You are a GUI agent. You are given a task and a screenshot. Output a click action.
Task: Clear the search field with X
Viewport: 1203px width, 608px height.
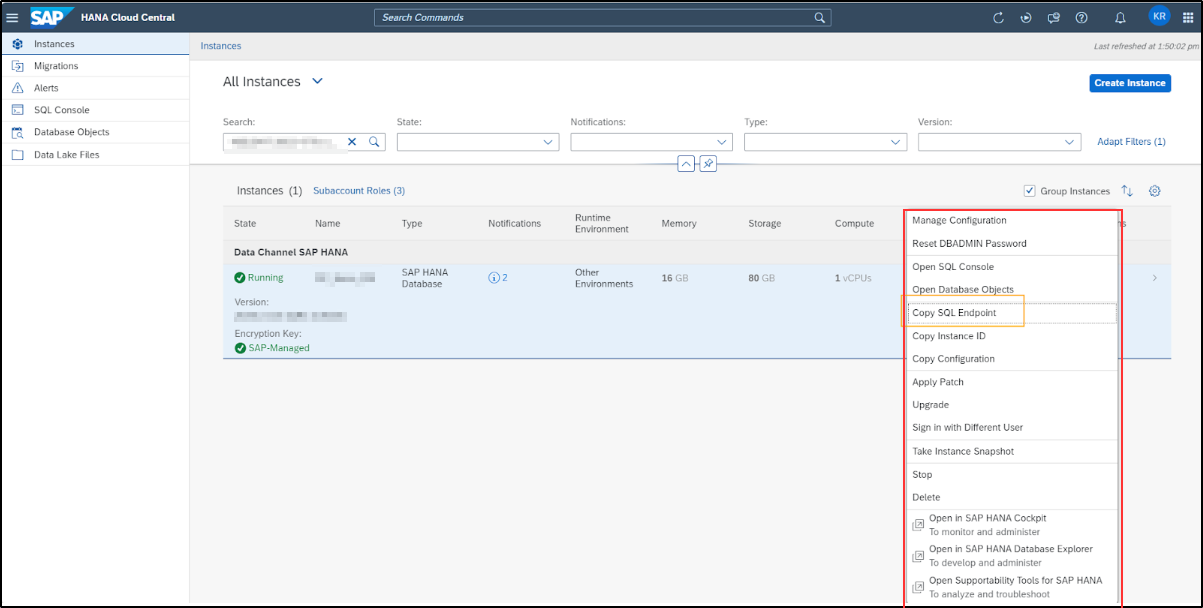point(352,142)
